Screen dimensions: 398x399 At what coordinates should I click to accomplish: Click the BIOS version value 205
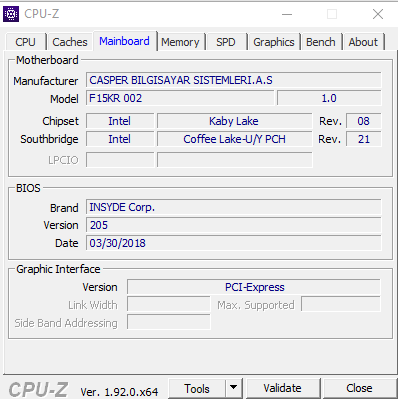[234, 225]
